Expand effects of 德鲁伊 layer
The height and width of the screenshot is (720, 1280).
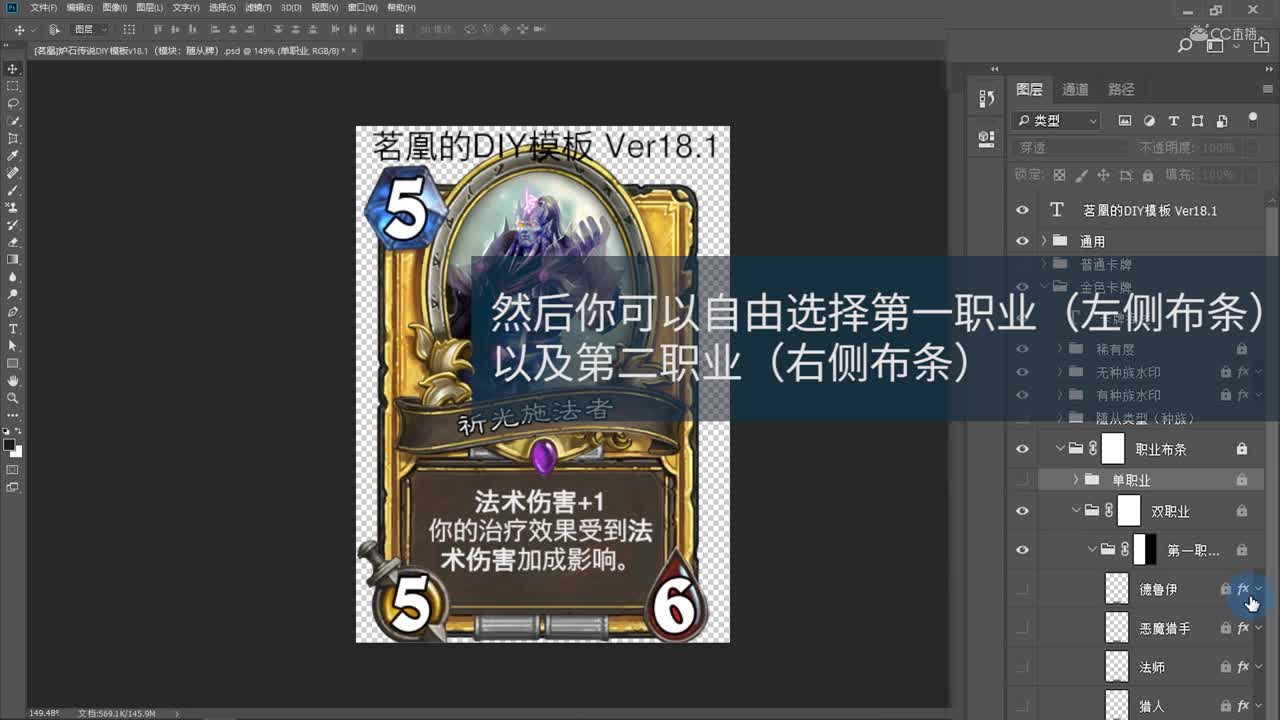point(1259,589)
